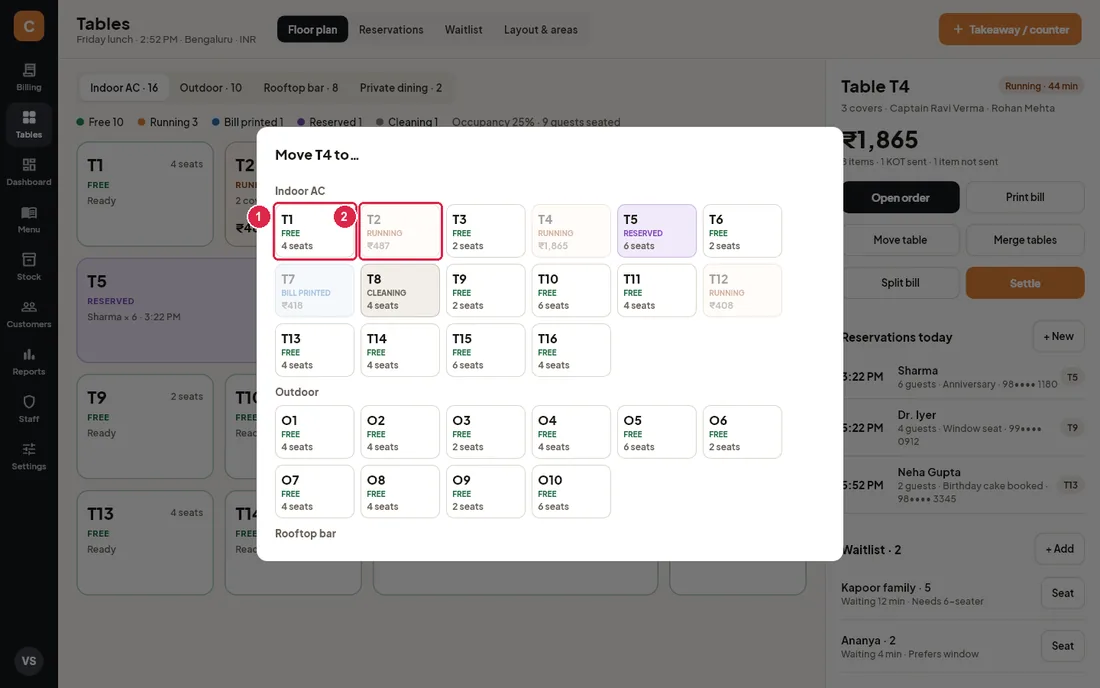The height and width of the screenshot is (688, 1100).
Task: Click the Takeaway / counter button
Action: click(x=1010, y=29)
